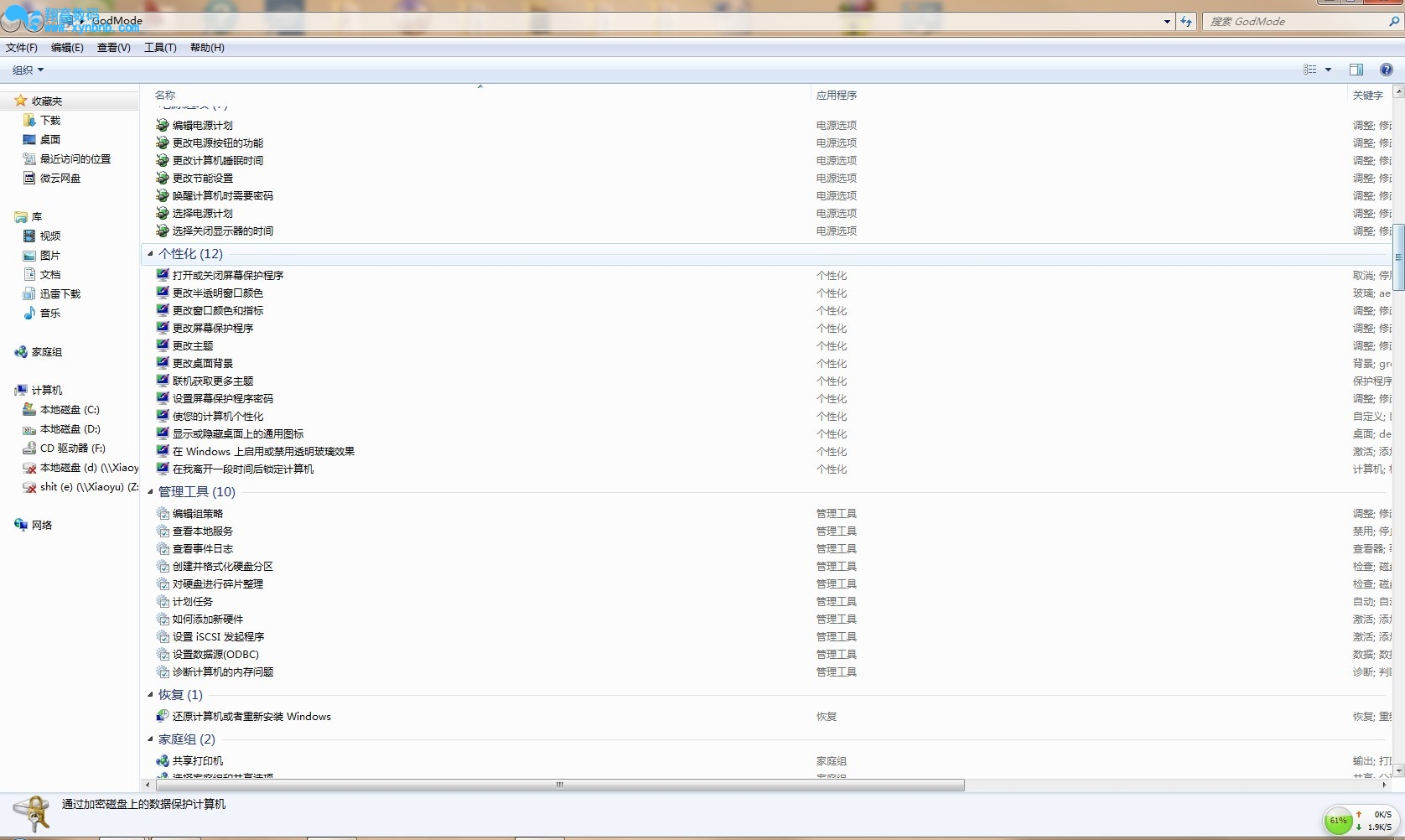Collapse the 家庭组 (2) group
1405x840 pixels.
[x=150, y=739]
